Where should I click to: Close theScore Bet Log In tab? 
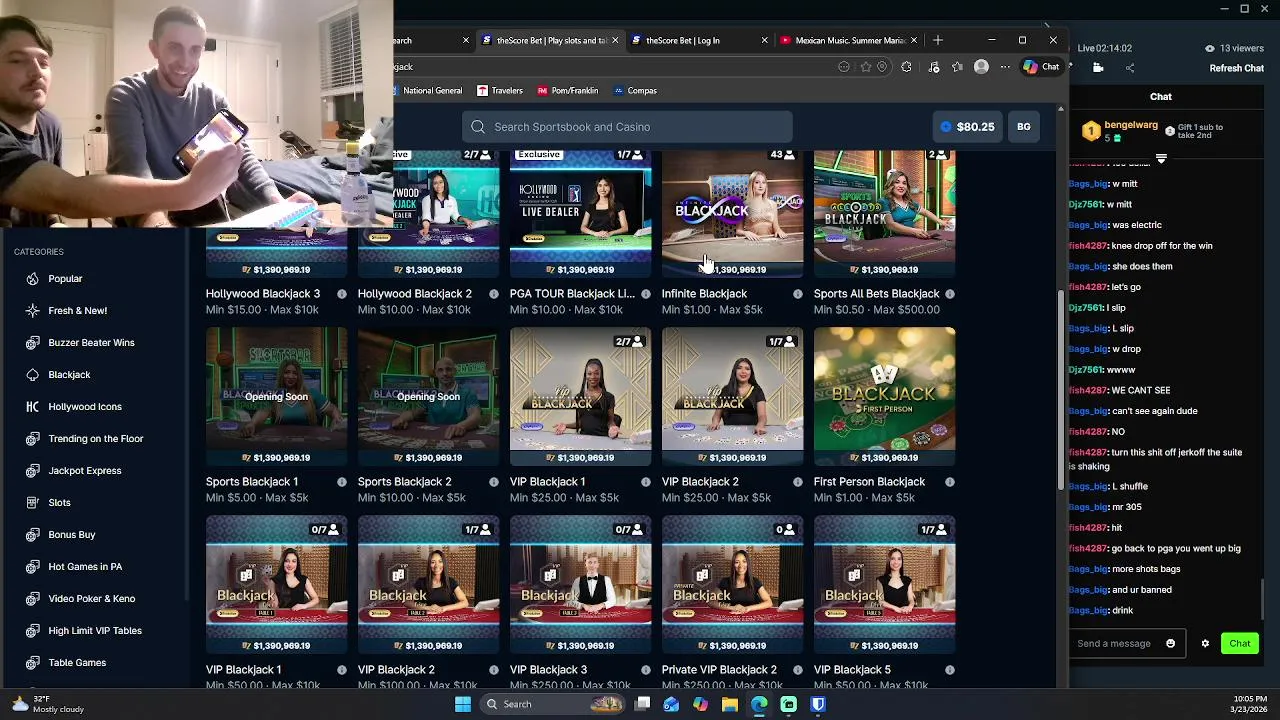(764, 40)
